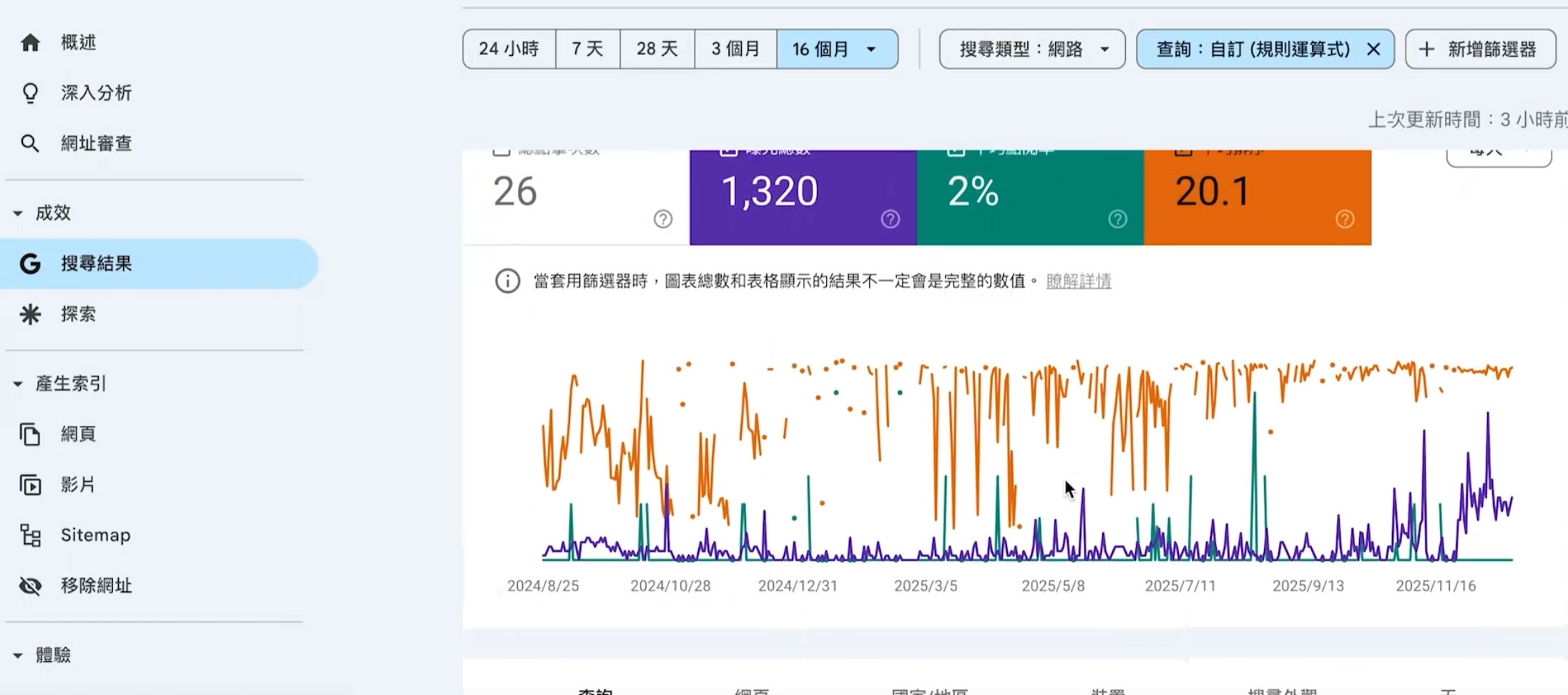Screen dimensions: 1568x695
Task: Toggle the 1,320 impressions metric card
Action: tap(801, 190)
